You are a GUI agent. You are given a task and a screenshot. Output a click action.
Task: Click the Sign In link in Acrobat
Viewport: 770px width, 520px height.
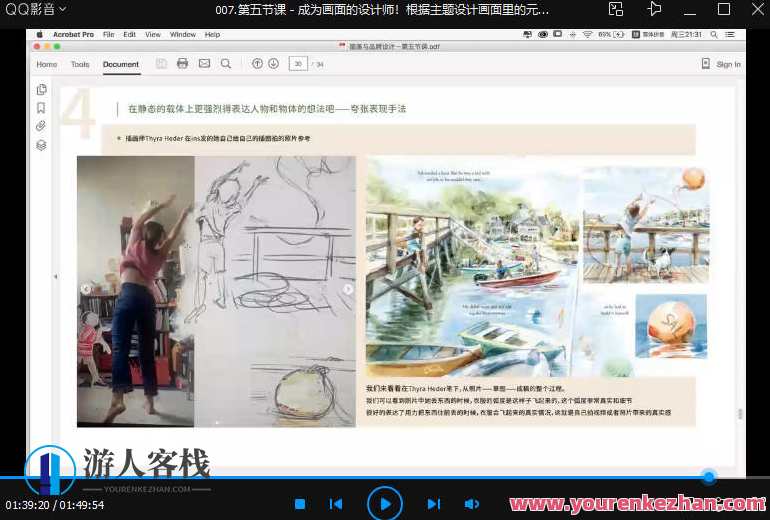[x=728, y=64]
